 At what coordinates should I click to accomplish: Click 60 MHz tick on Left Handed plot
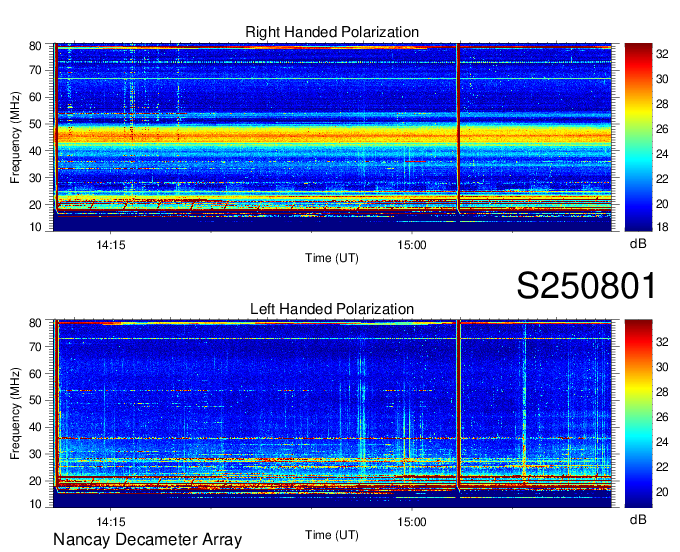click(x=35, y=374)
